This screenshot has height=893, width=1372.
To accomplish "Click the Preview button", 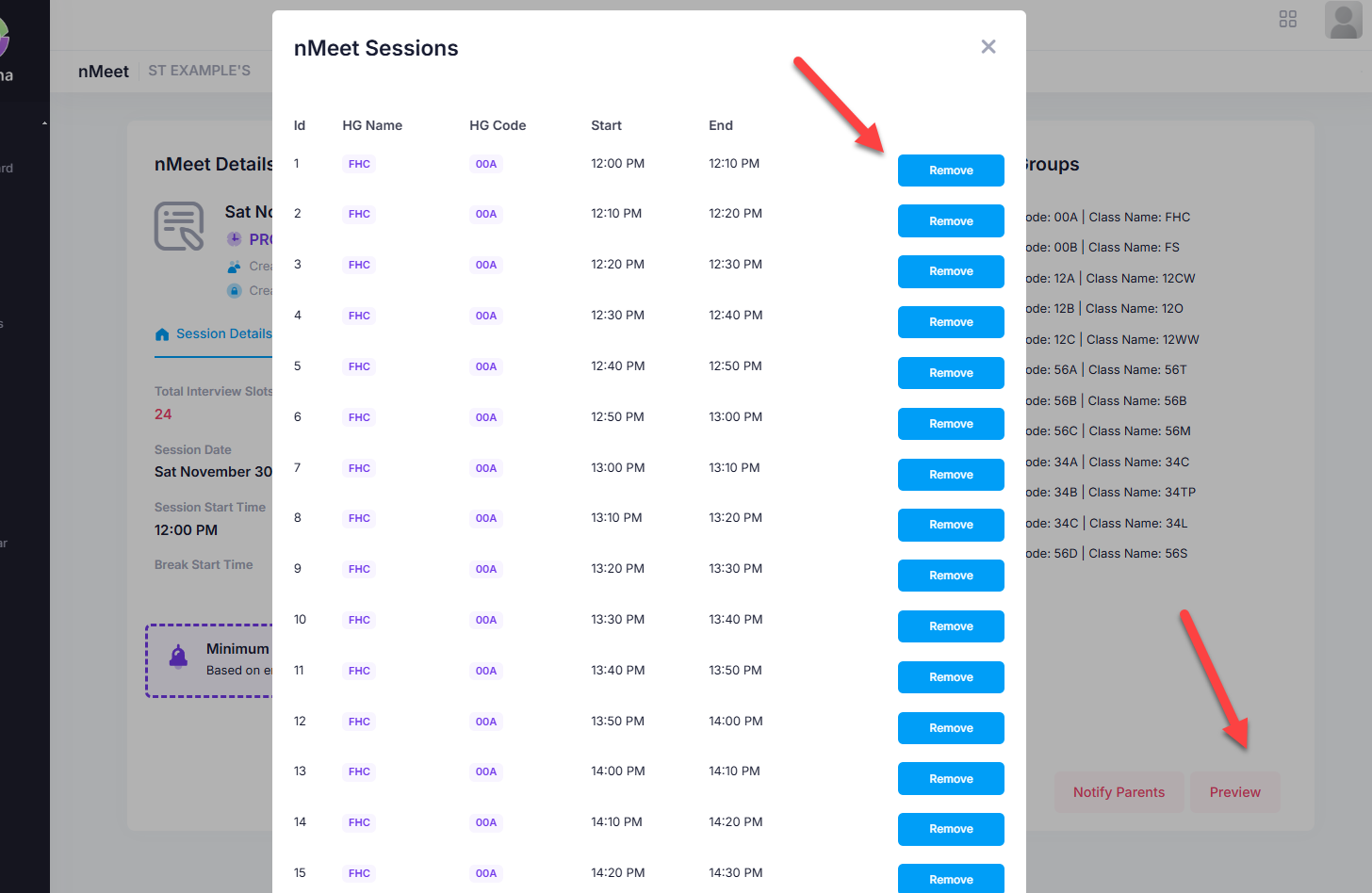I will pyautogui.click(x=1234, y=792).
